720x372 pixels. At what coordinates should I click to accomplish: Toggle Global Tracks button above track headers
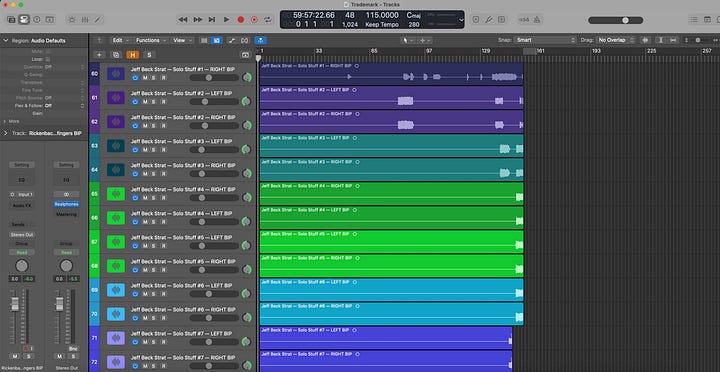pyautogui.click(x=245, y=55)
